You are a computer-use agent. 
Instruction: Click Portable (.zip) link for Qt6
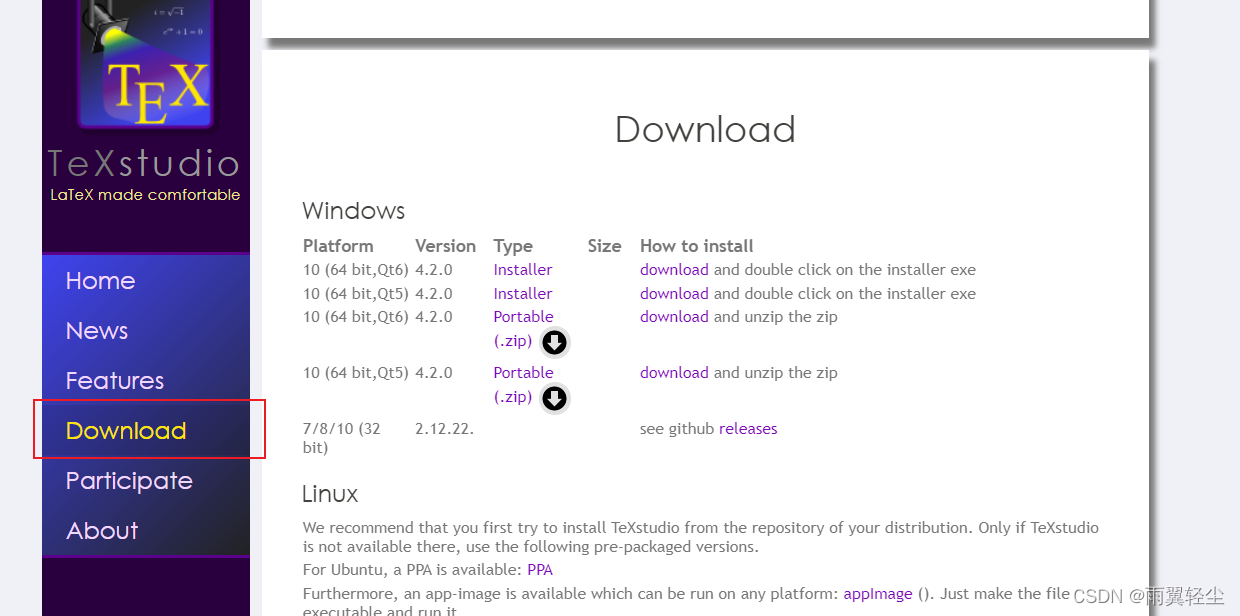(x=524, y=329)
